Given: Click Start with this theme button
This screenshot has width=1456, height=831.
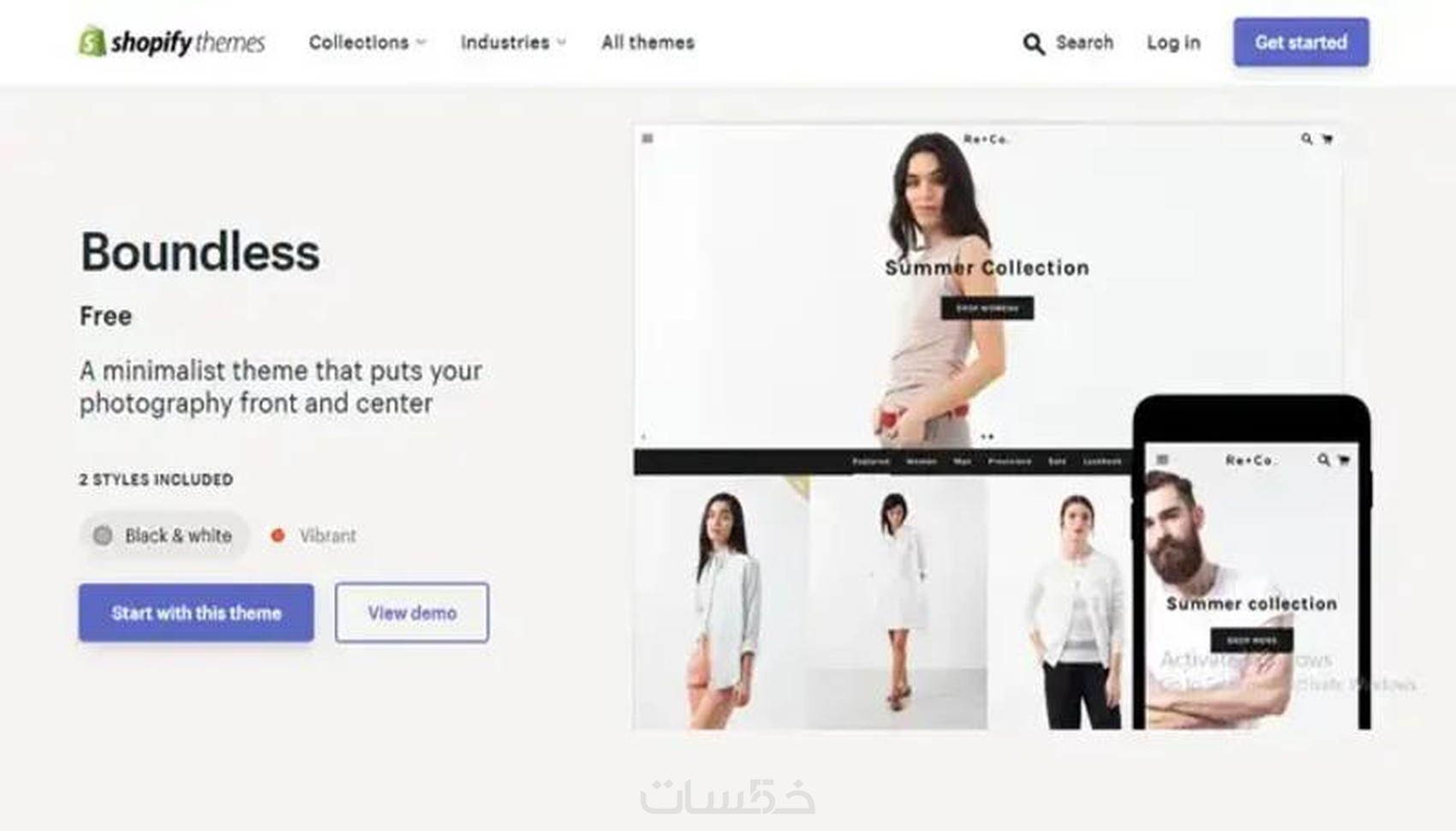Looking at the screenshot, I should (x=196, y=613).
